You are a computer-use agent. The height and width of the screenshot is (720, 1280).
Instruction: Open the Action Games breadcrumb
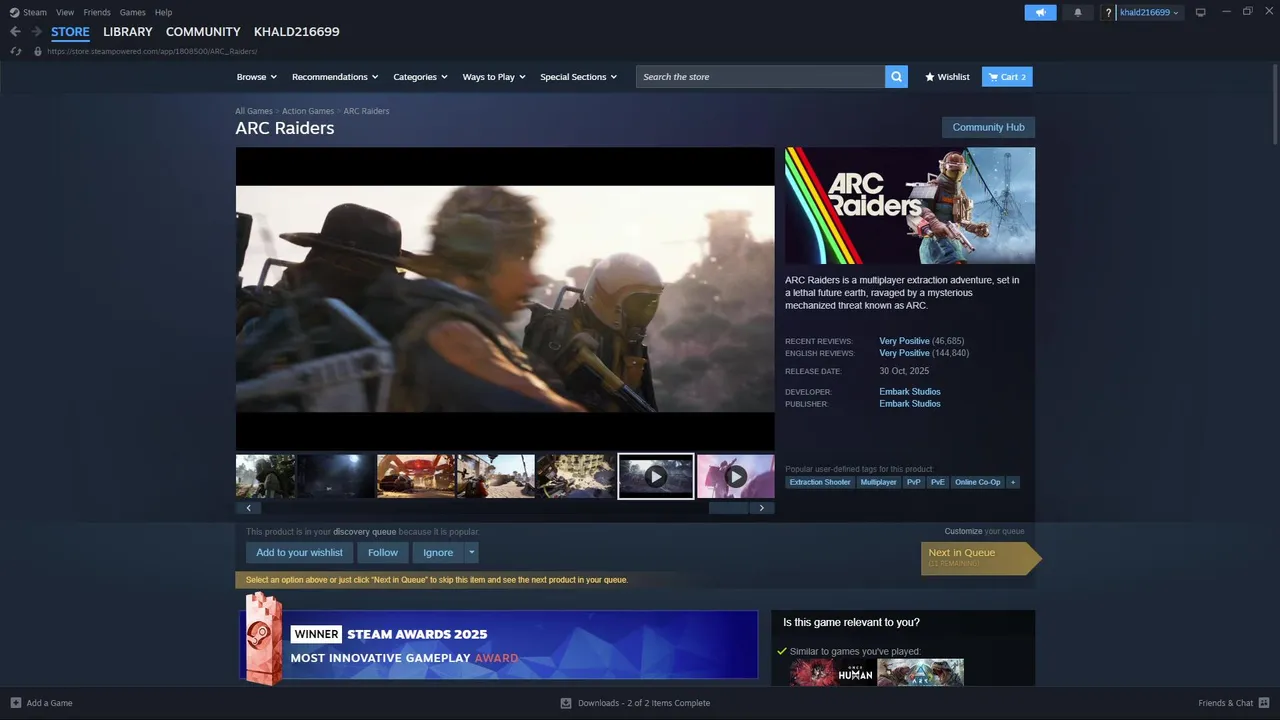[x=308, y=111]
